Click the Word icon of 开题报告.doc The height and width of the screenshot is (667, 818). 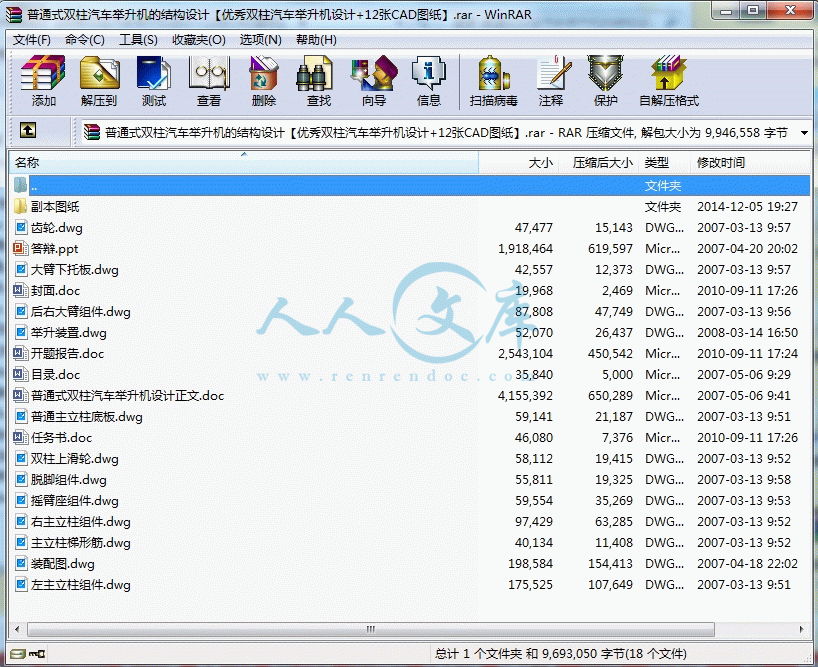click(x=20, y=354)
